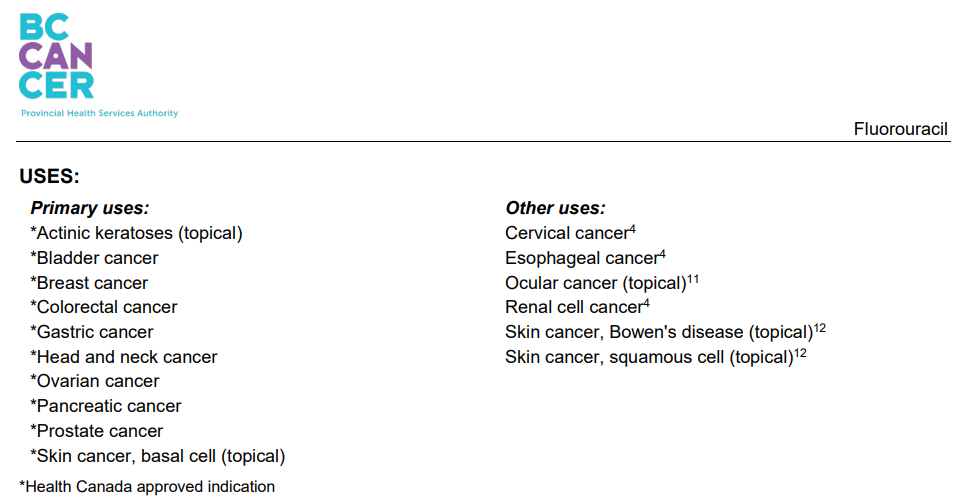961x502 pixels.
Task: Click reference 12 after Bowen's disease
Action: point(819,329)
